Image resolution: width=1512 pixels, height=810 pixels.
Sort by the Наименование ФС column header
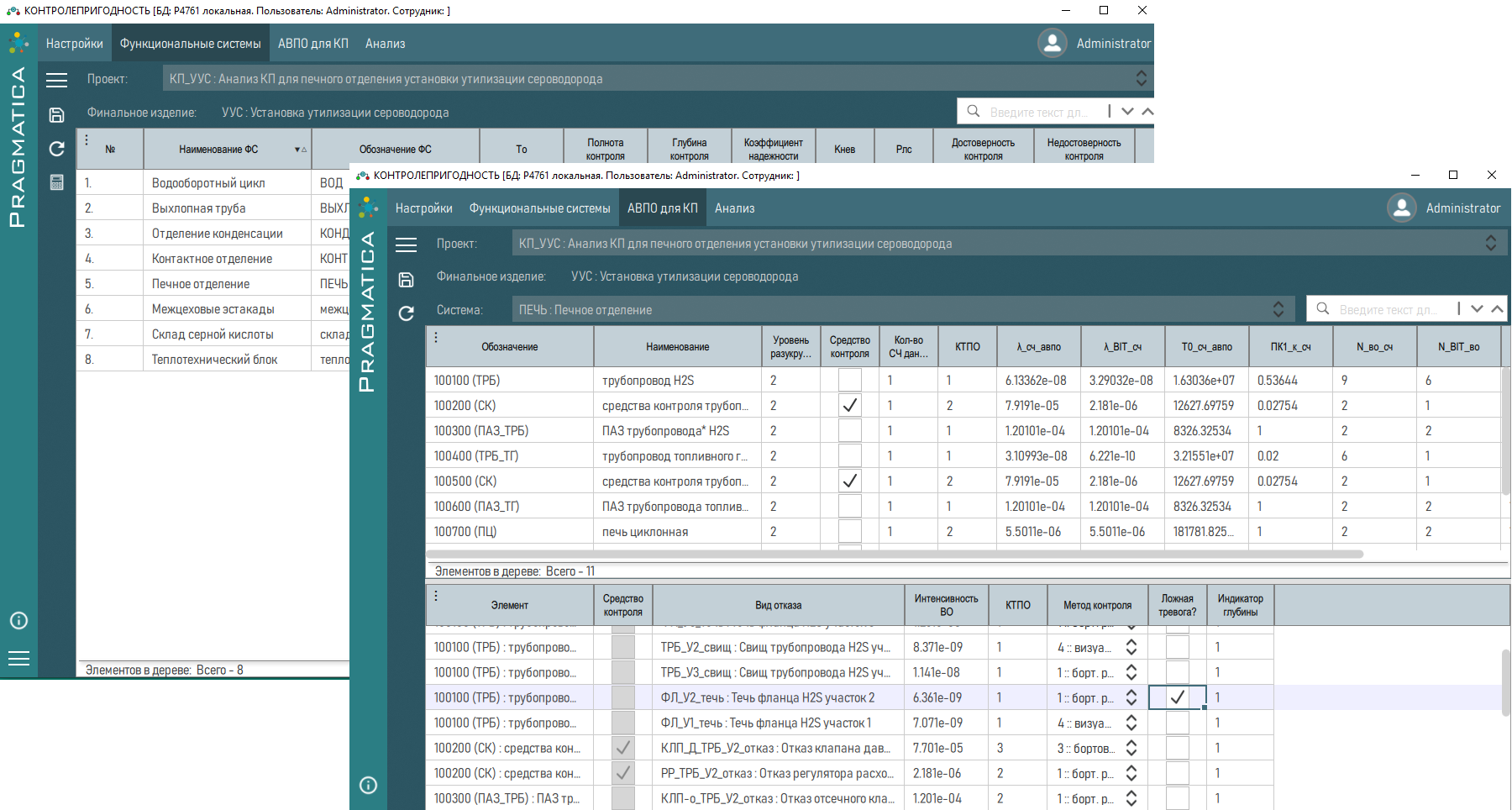point(218,150)
